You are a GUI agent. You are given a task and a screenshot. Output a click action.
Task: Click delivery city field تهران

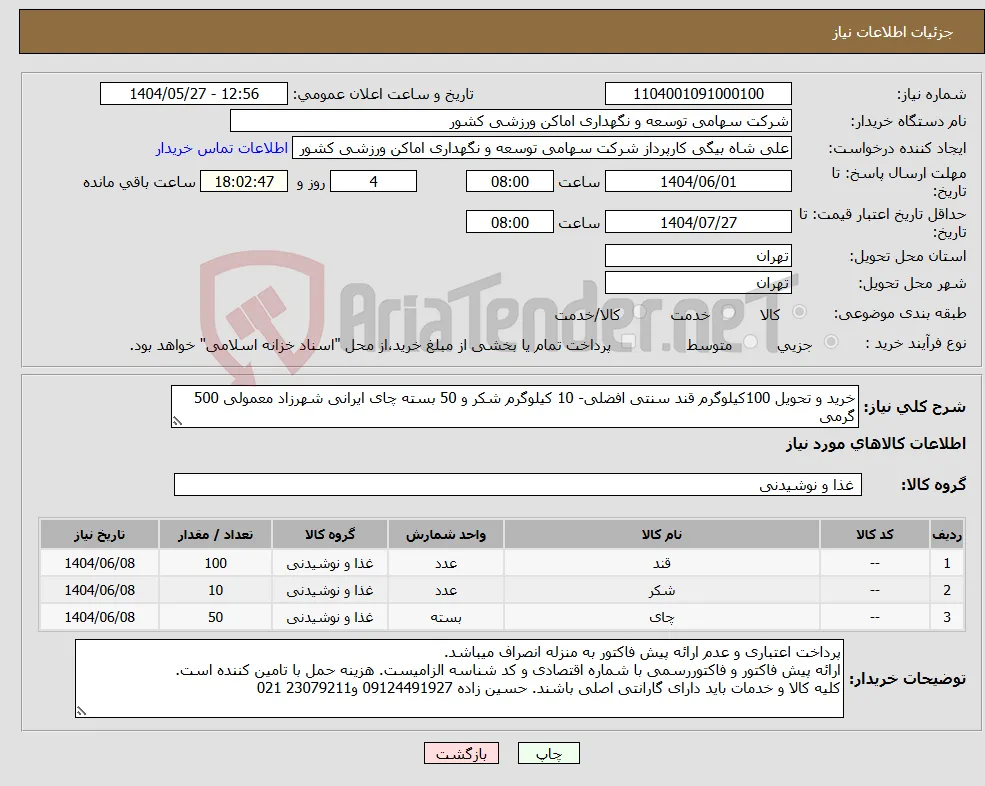(698, 283)
